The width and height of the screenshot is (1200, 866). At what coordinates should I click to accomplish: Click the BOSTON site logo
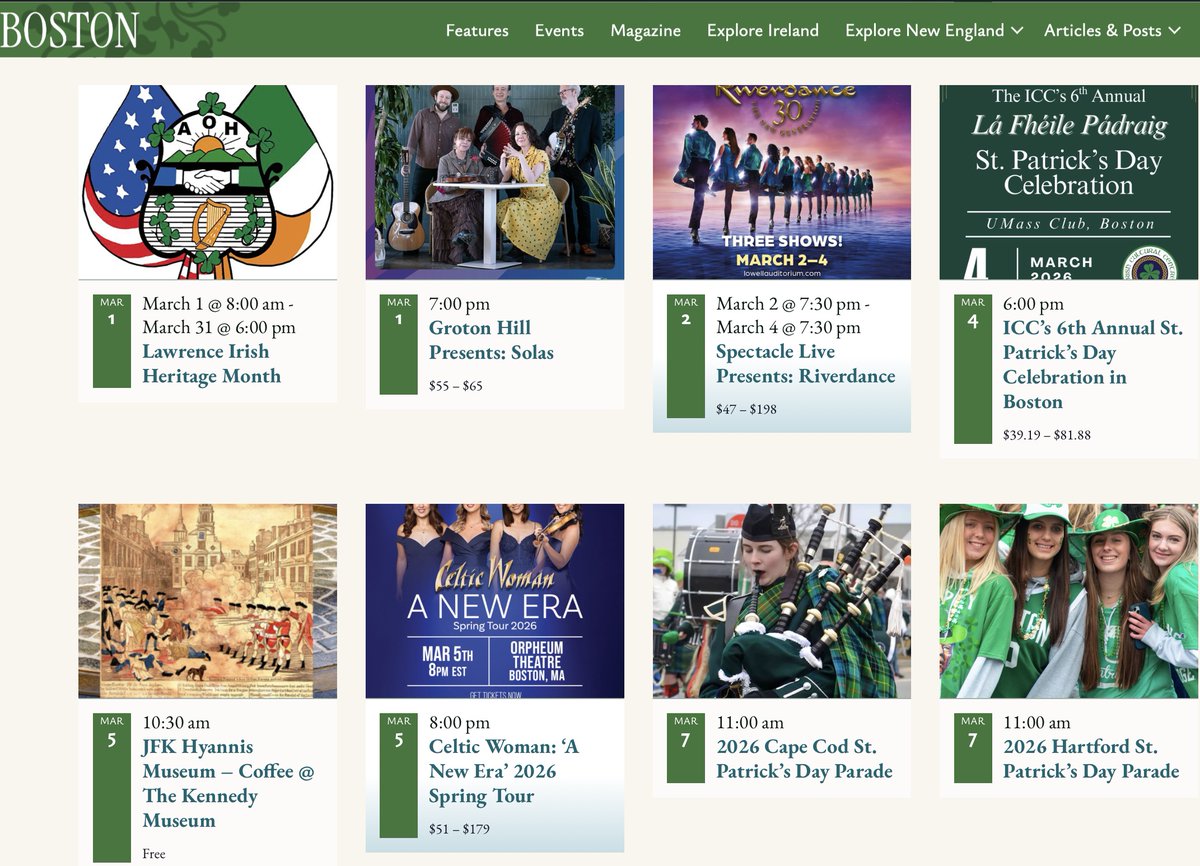69,28
